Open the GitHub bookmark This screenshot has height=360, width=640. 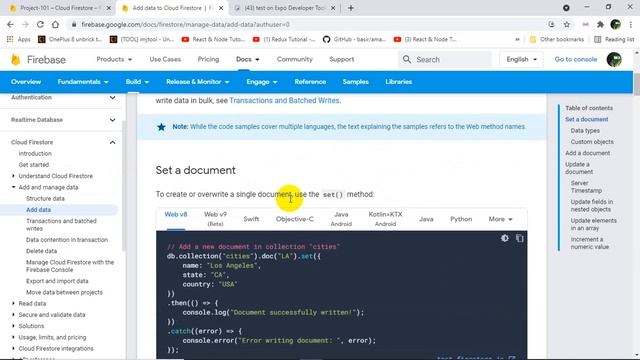(355, 39)
